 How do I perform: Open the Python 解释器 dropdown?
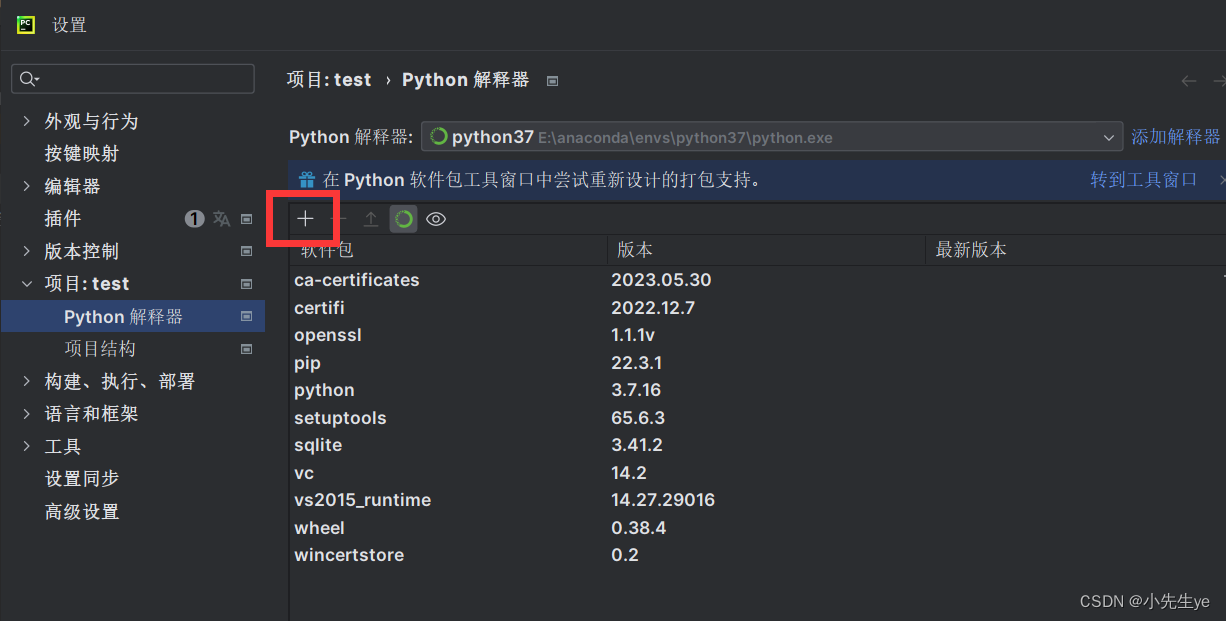click(x=1108, y=137)
